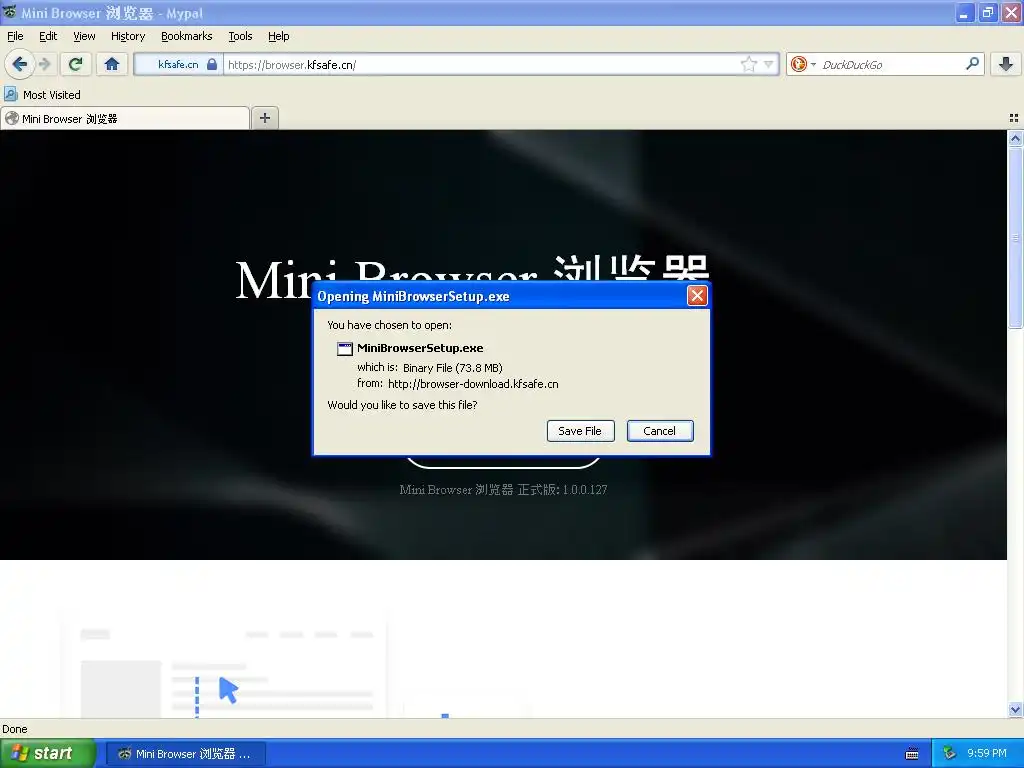Add a new tab with plus button

[264, 118]
